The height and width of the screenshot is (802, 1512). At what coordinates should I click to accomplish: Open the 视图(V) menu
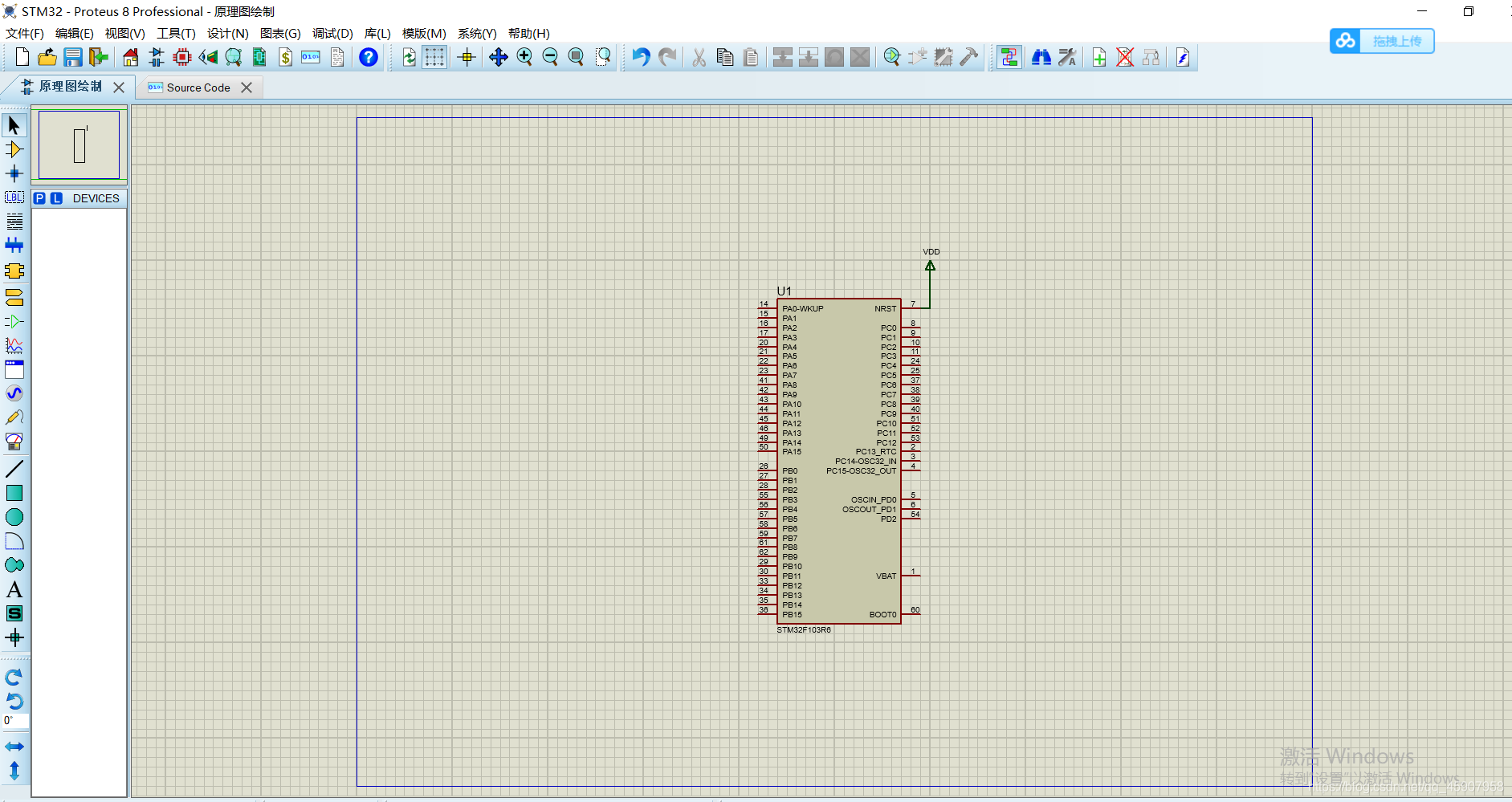point(125,33)
